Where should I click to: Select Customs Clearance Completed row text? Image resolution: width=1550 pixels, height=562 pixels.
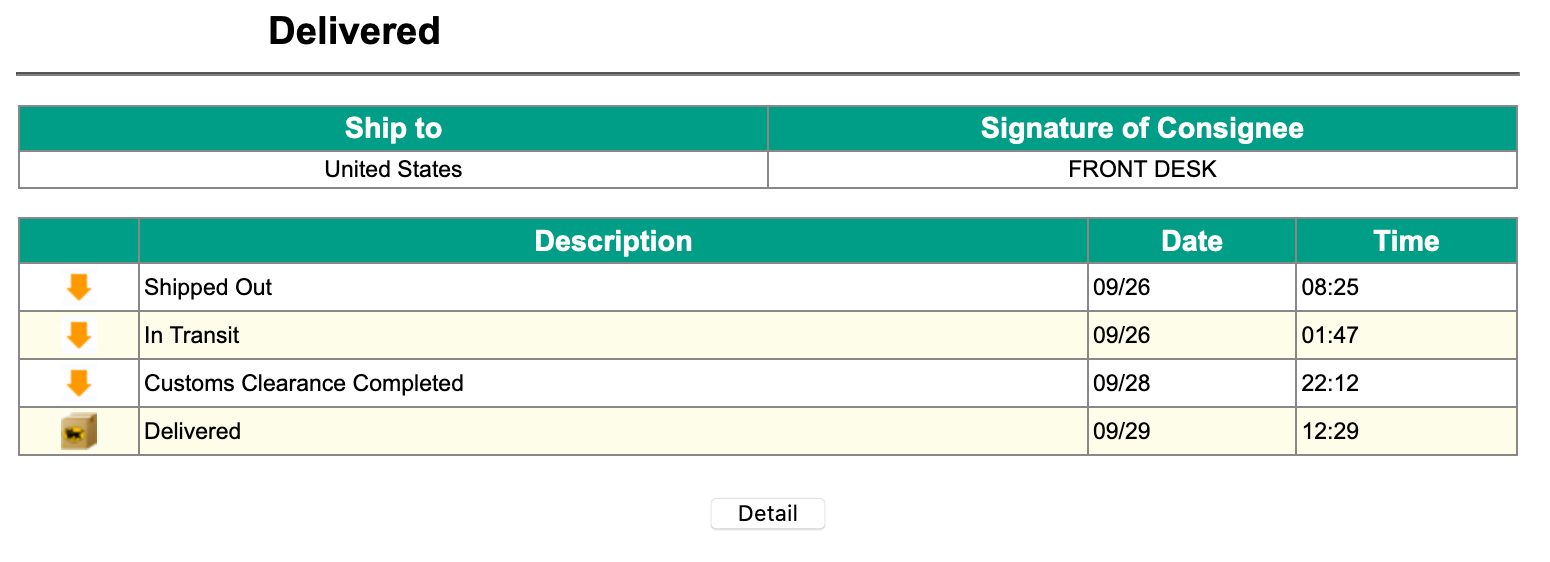(304, 383)
